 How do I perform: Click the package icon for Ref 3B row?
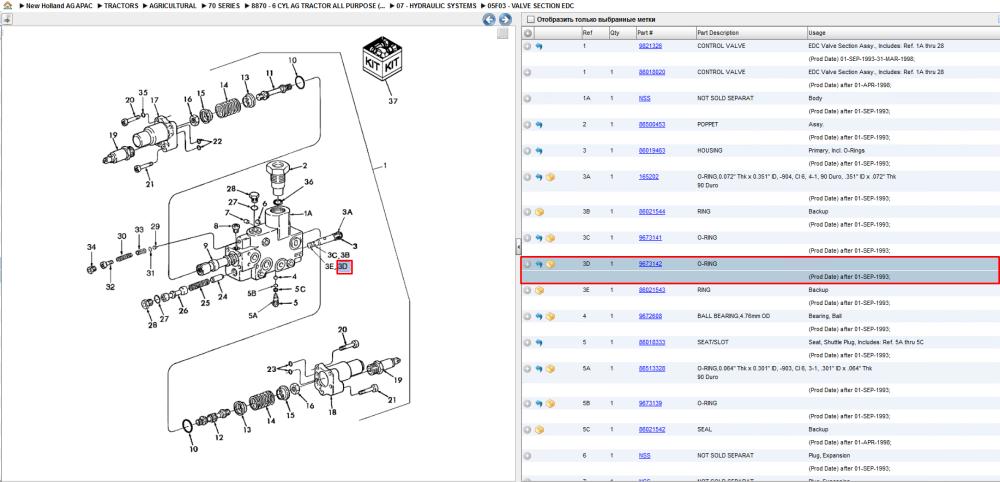click(x=539, y=211)
